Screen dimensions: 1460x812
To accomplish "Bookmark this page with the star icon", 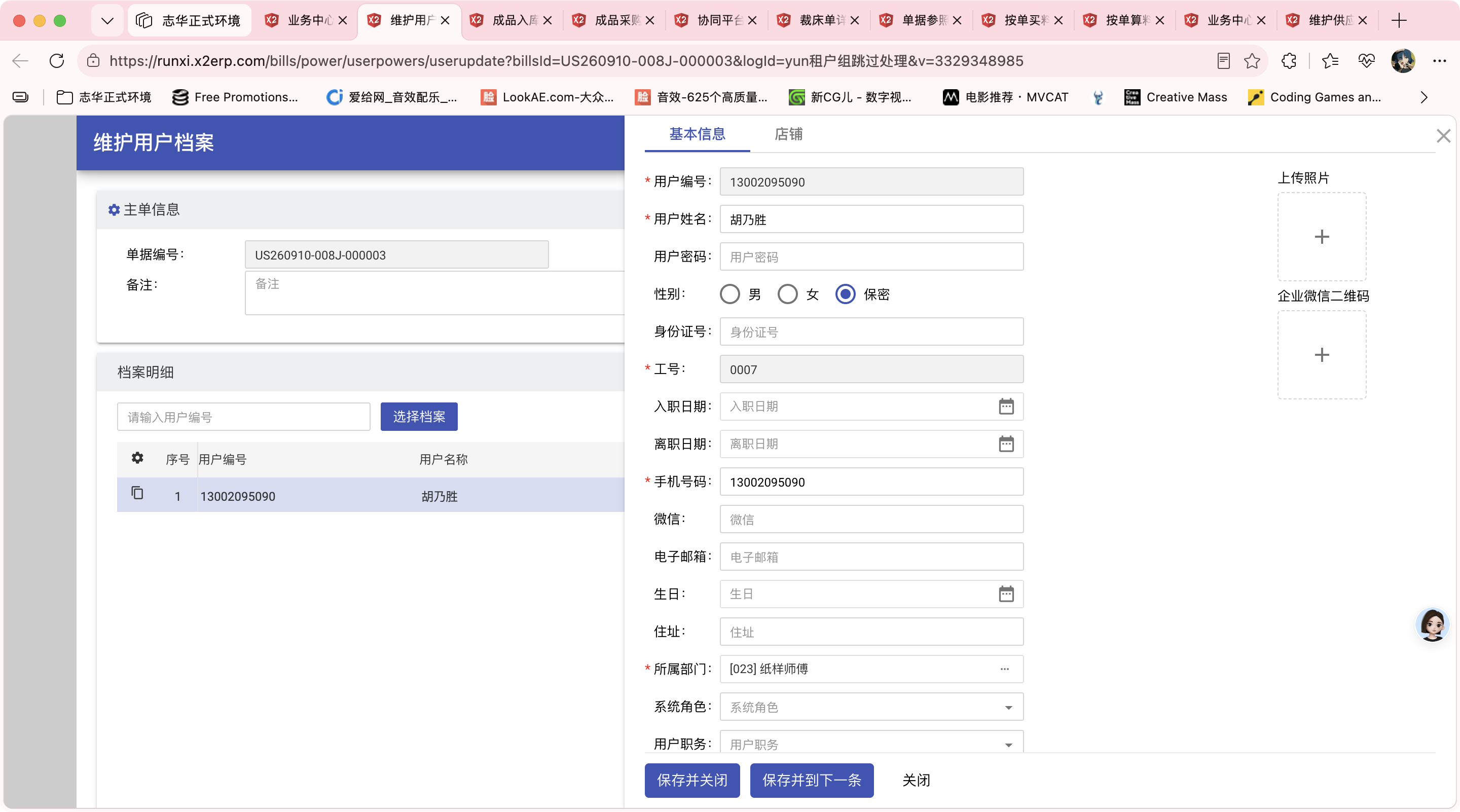I will [x=1252, y=61].
